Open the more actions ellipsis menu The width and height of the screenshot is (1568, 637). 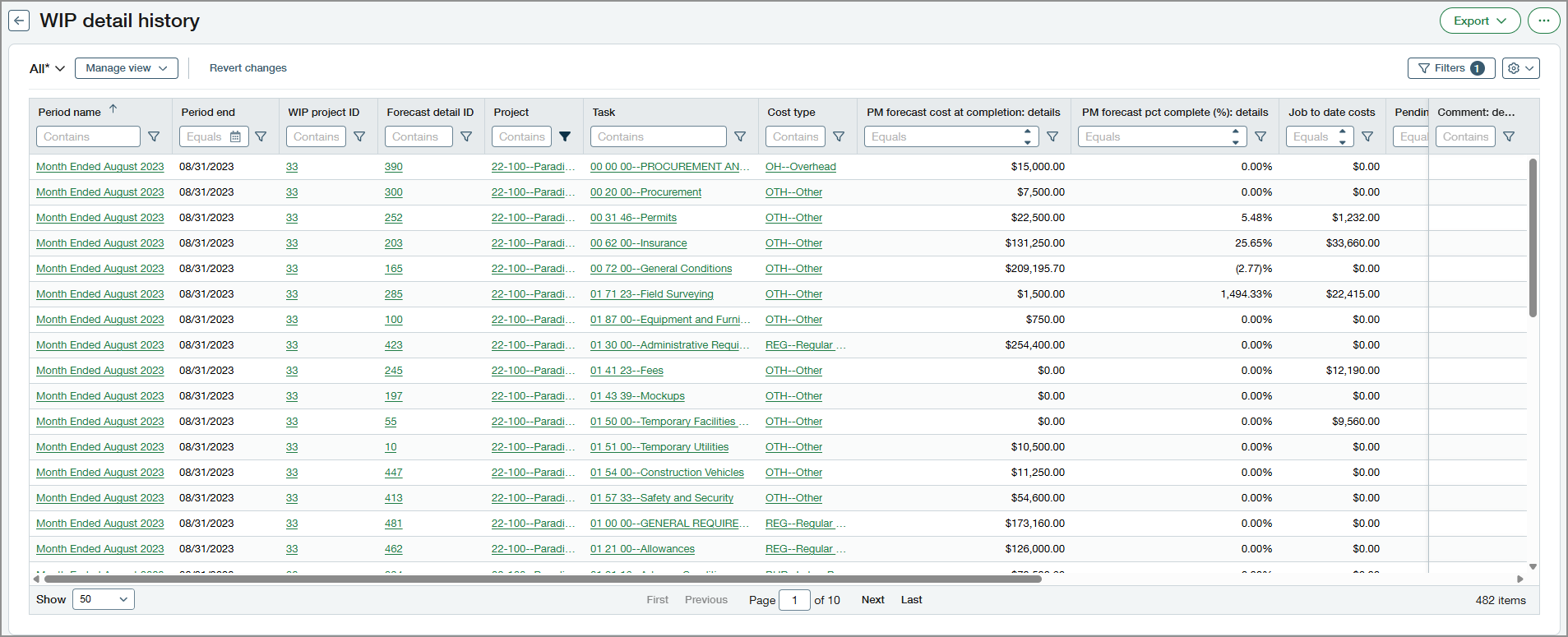pos(1543,21)
